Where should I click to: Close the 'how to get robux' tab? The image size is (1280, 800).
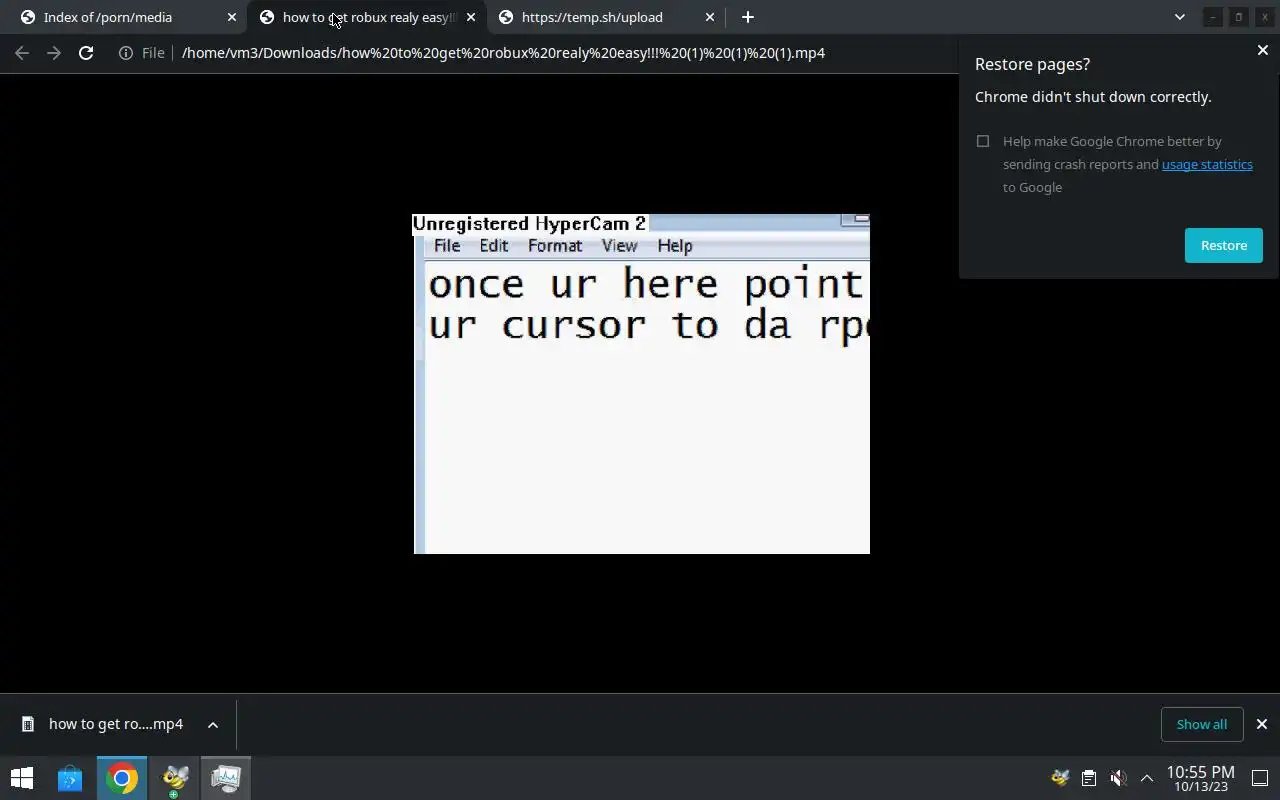(x=471, y=17)
